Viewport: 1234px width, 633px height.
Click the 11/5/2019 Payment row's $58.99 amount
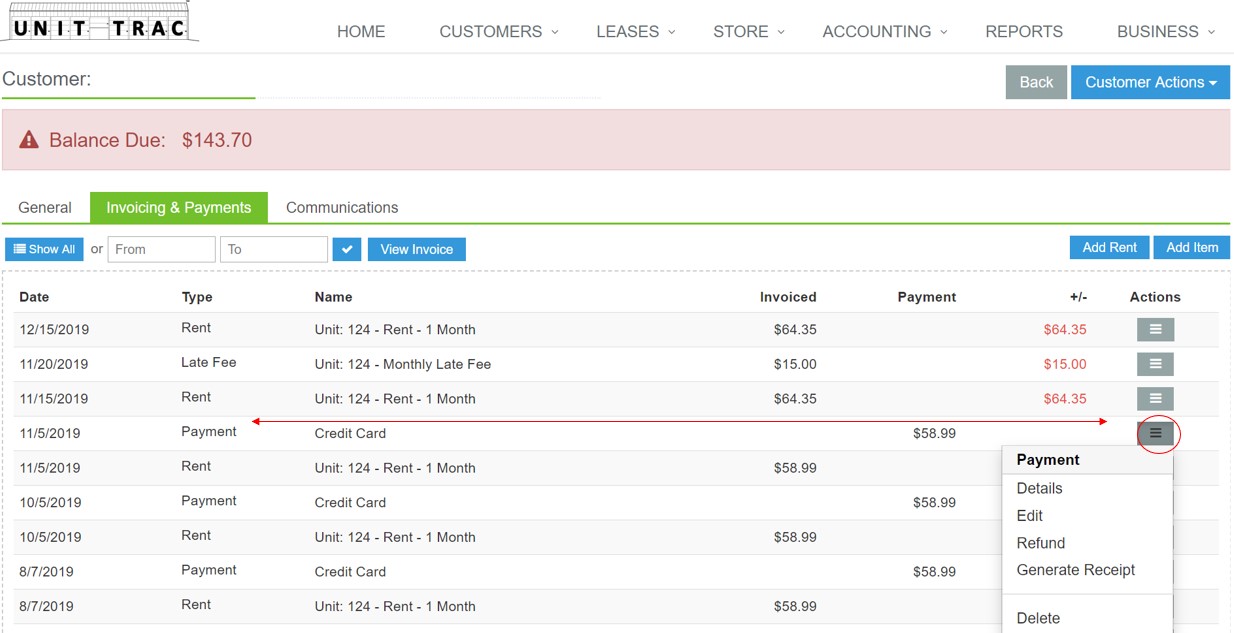[934, 433]
